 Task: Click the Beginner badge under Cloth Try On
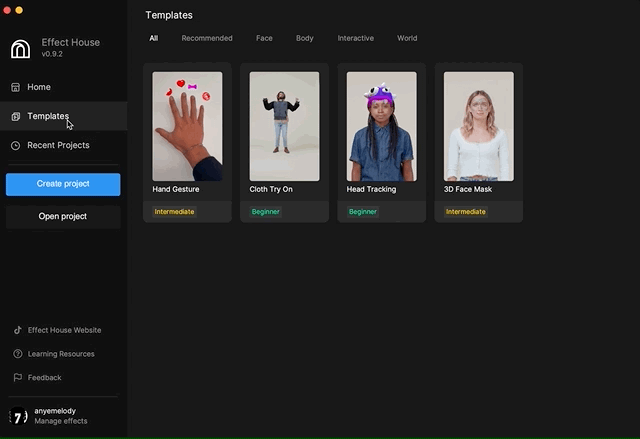pyautogui.click(x=265, y=212)
